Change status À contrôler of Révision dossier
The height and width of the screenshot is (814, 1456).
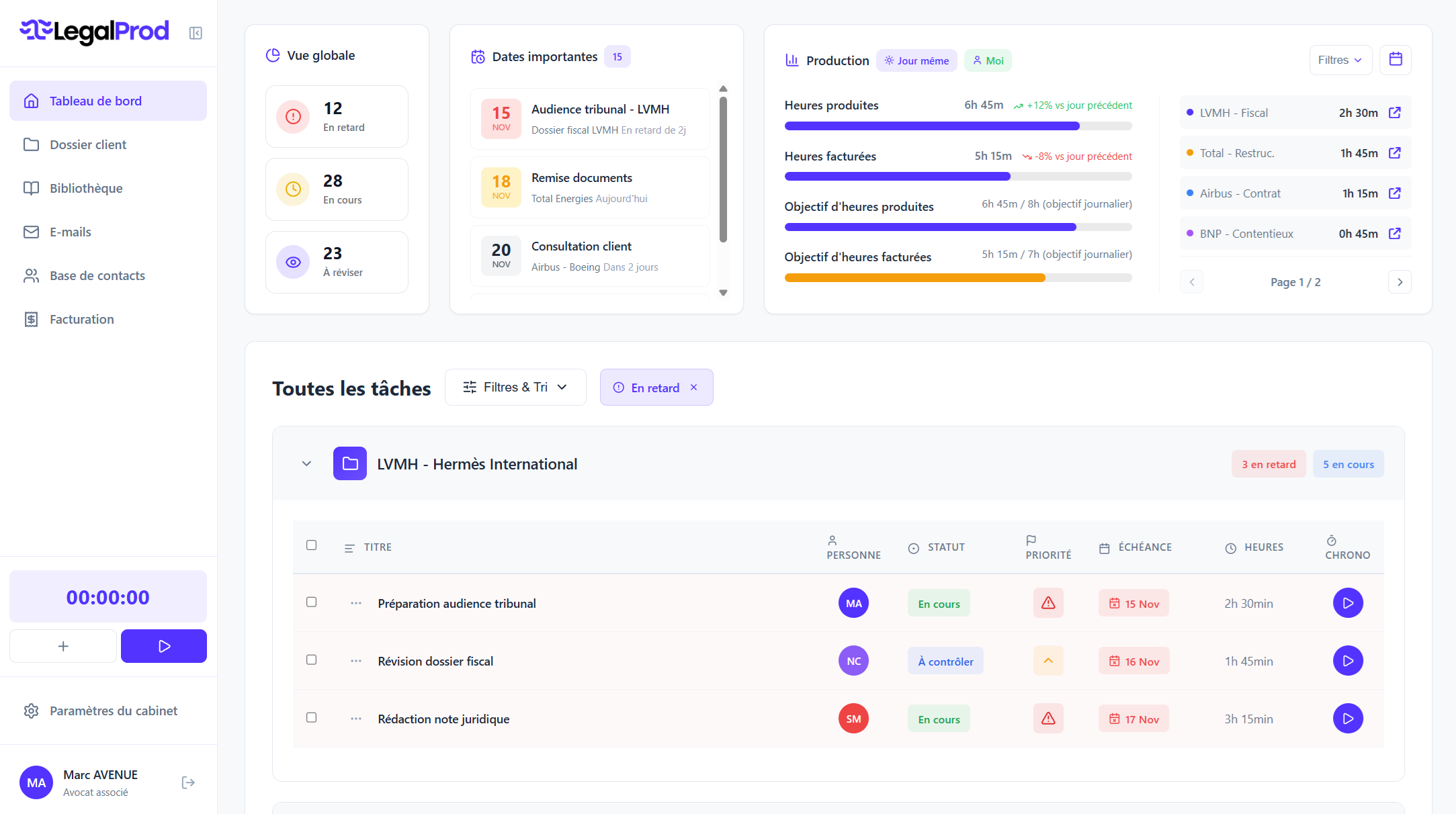(945, 661)
